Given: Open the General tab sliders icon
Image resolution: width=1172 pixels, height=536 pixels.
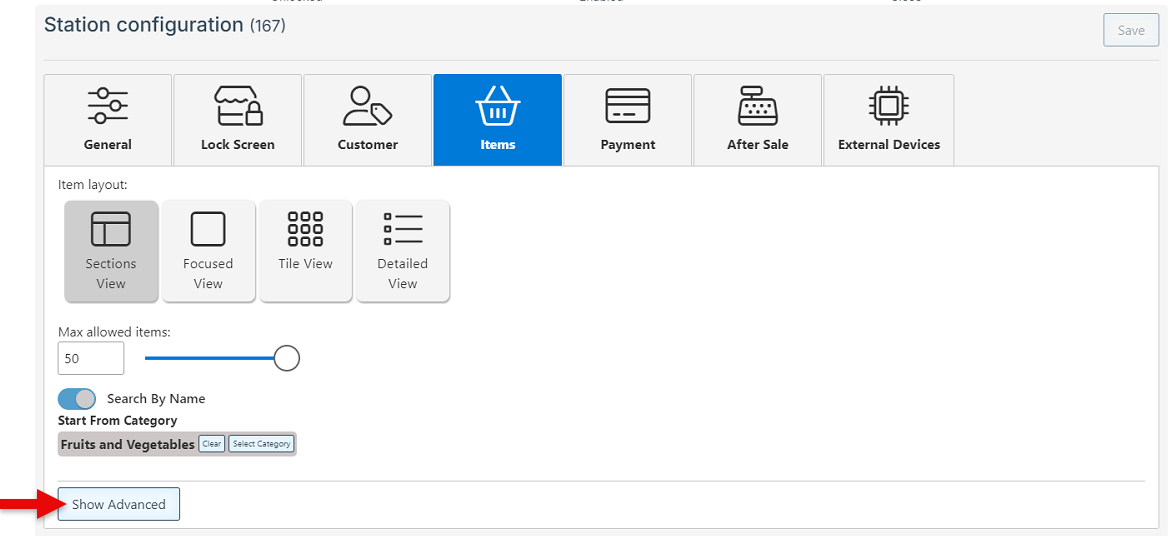Looking at the screenshot, I should click(108, 106).
